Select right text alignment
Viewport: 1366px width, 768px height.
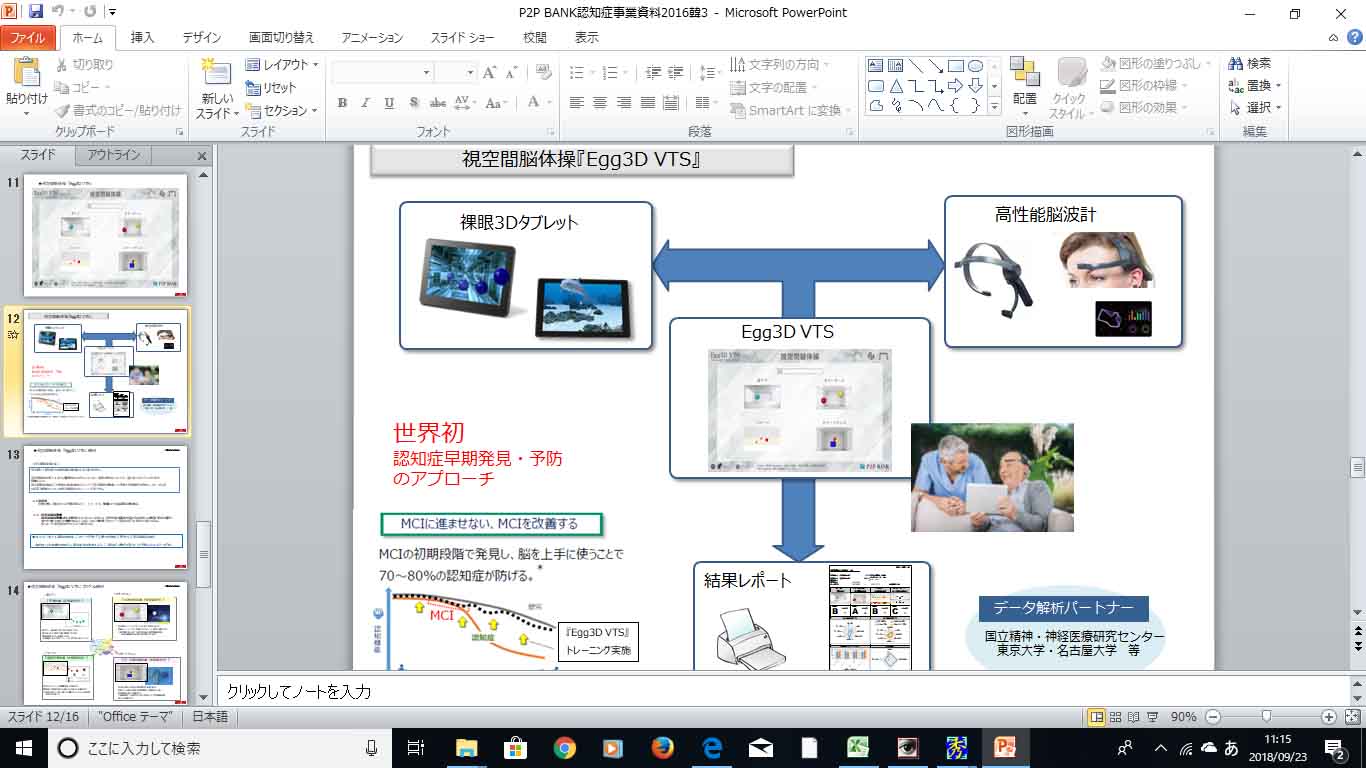[624, 103]
